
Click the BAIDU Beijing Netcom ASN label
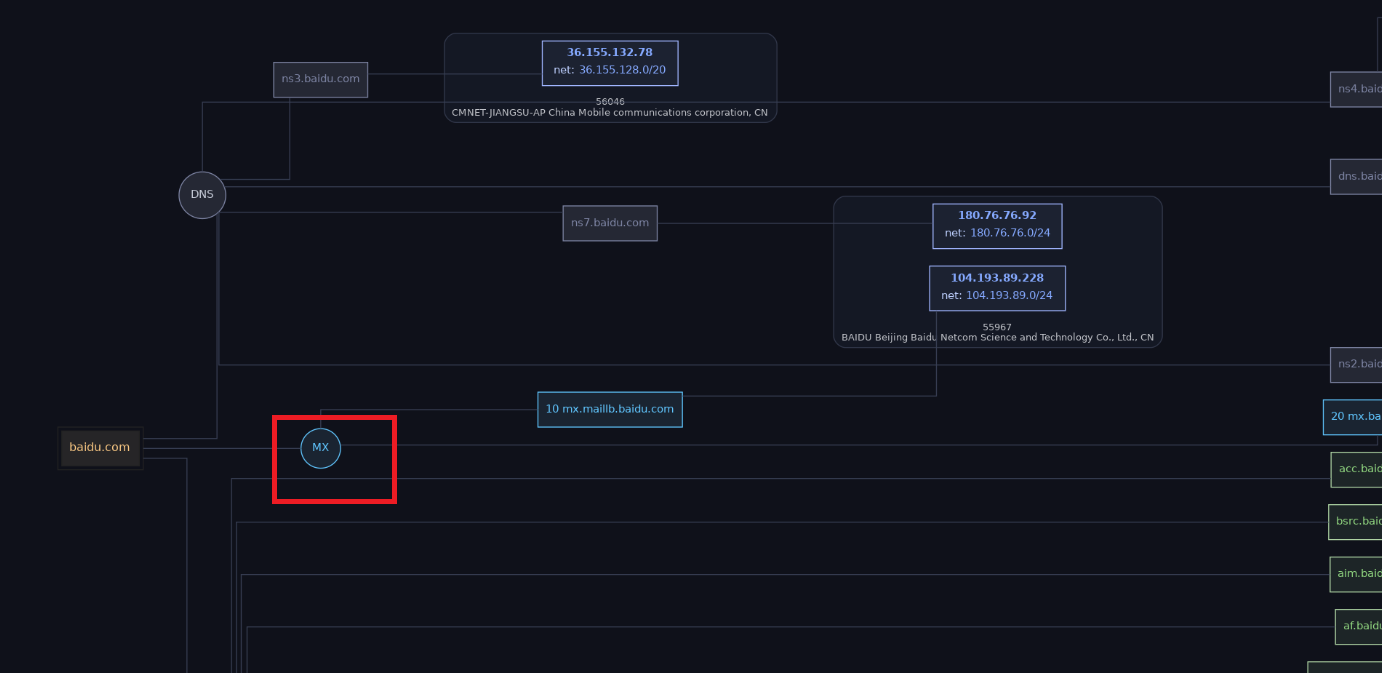[x=997, y=338]
